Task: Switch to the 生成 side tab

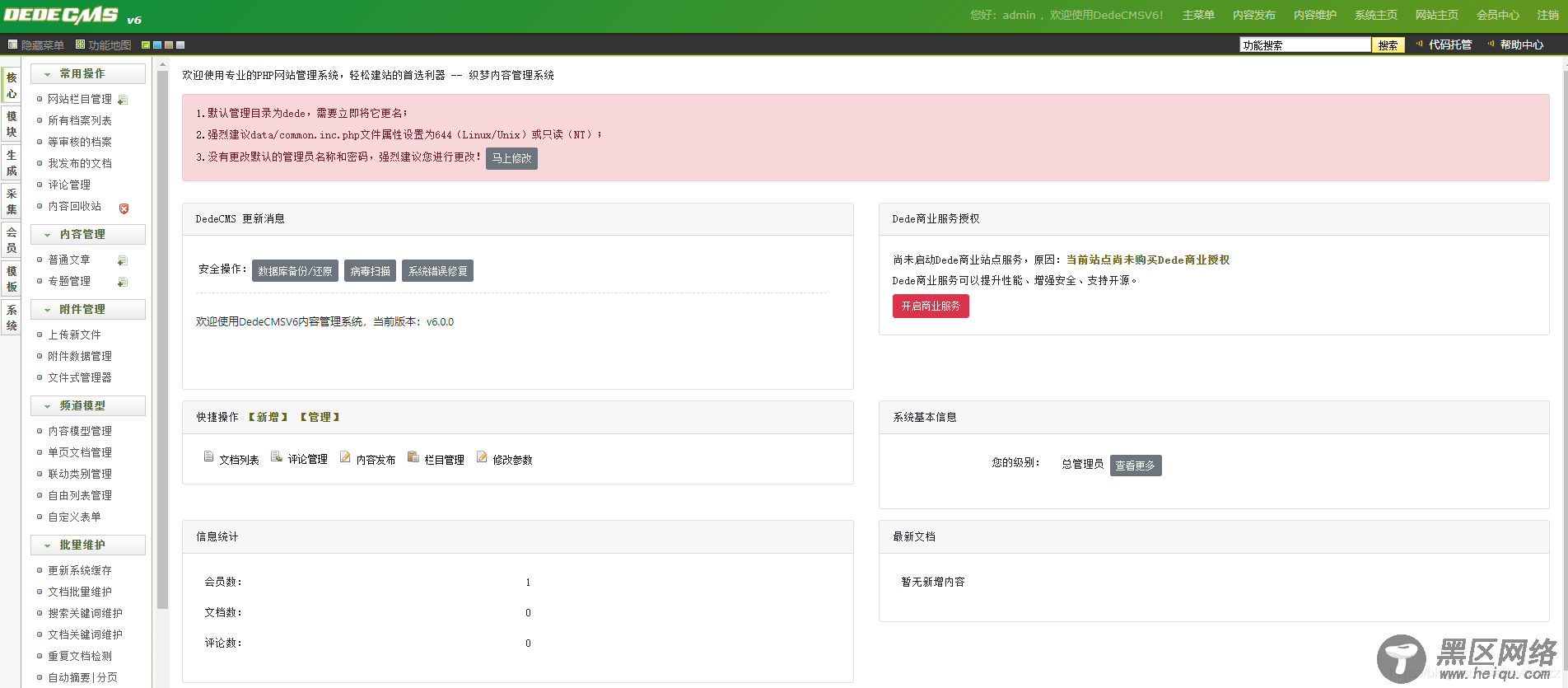Action: click(x=12, y=162)
